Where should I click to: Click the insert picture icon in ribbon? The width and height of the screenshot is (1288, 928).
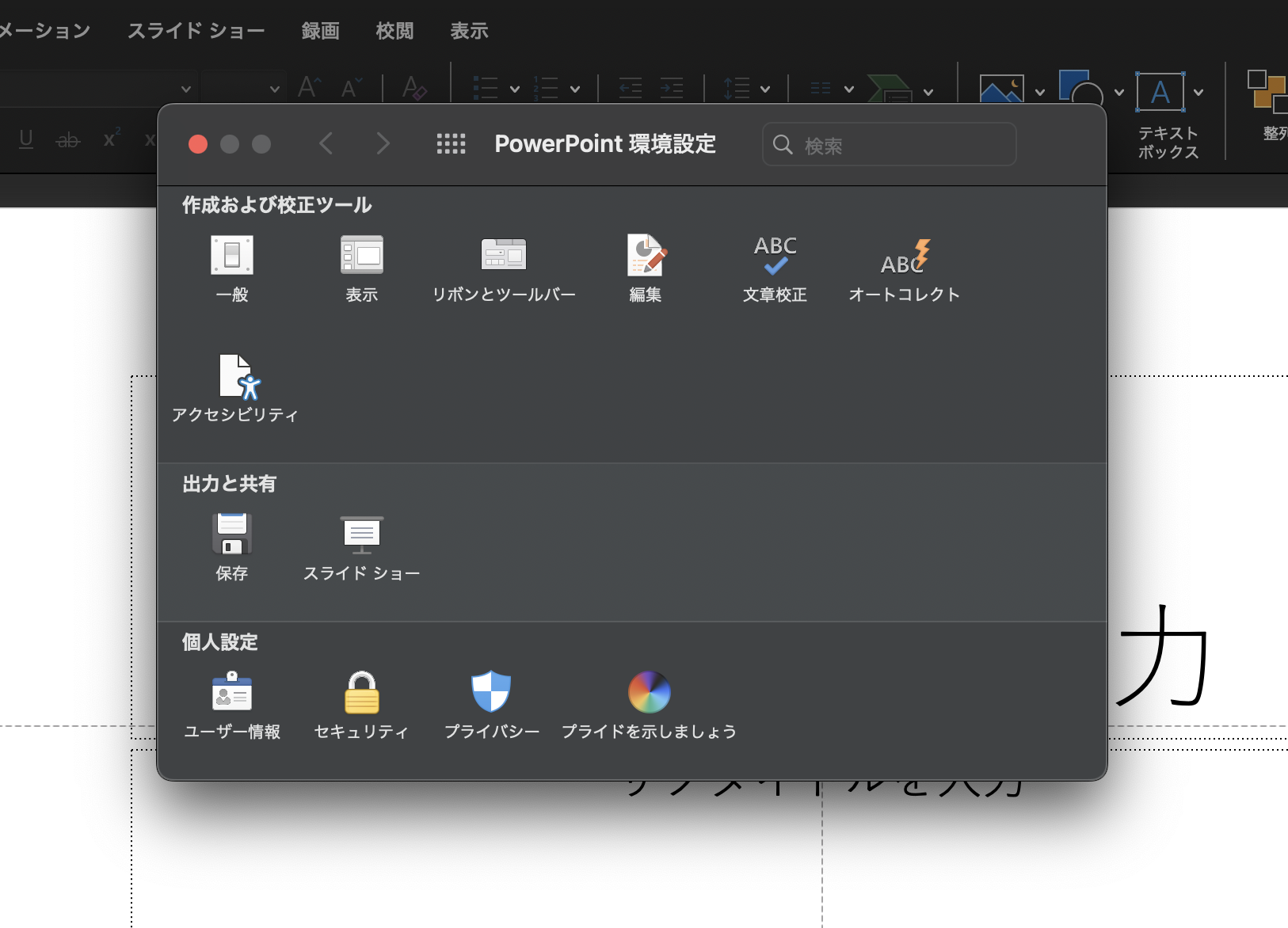point(1002,89)
